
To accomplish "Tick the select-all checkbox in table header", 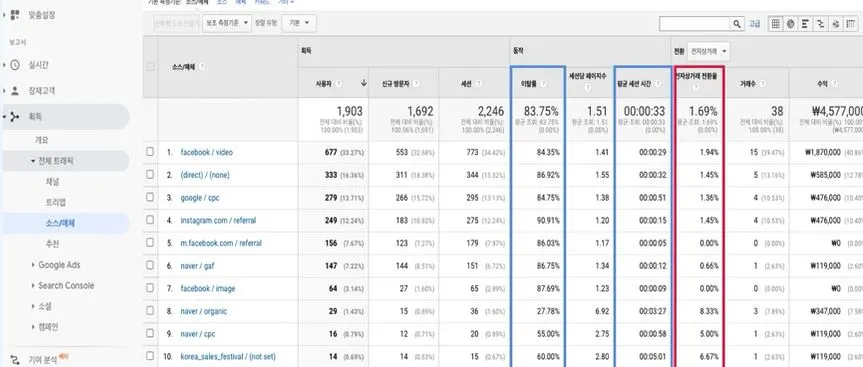I will [x=150, y=67].
